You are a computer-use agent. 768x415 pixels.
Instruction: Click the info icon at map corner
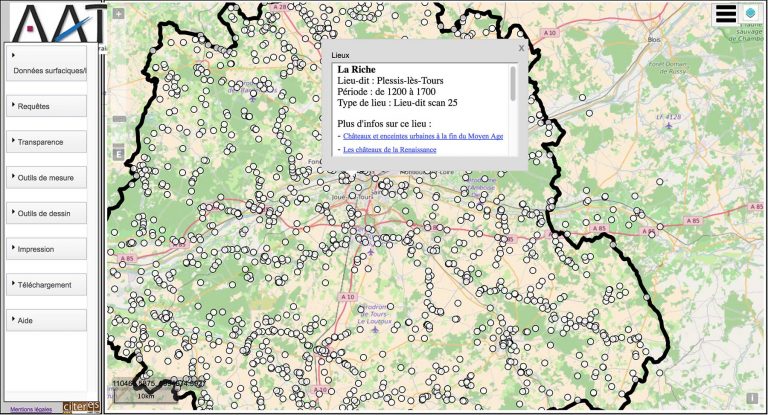tap(752, 398)
